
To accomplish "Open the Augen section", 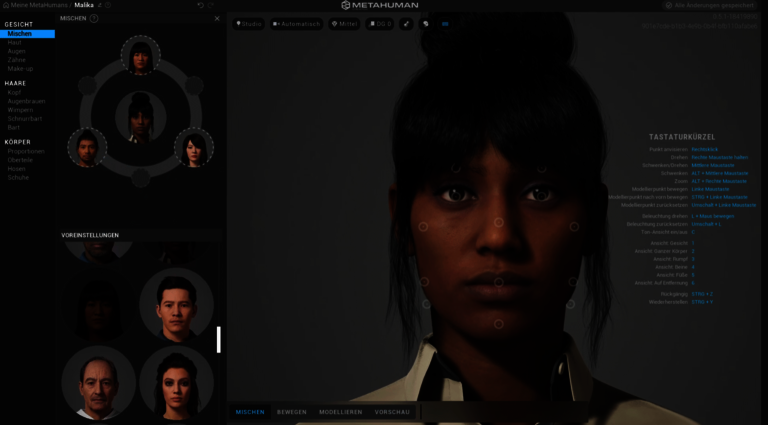I will 17,51.
